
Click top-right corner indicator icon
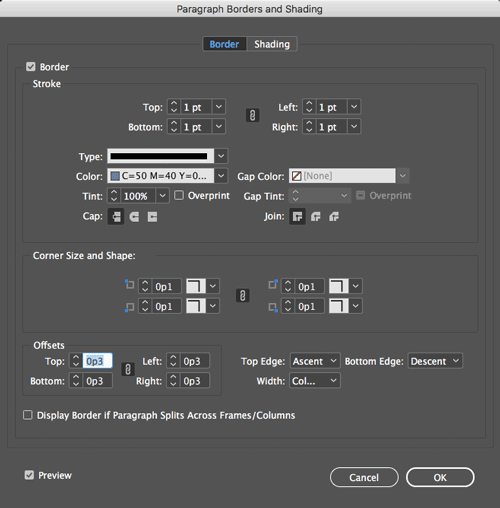[x=273, y=285]
